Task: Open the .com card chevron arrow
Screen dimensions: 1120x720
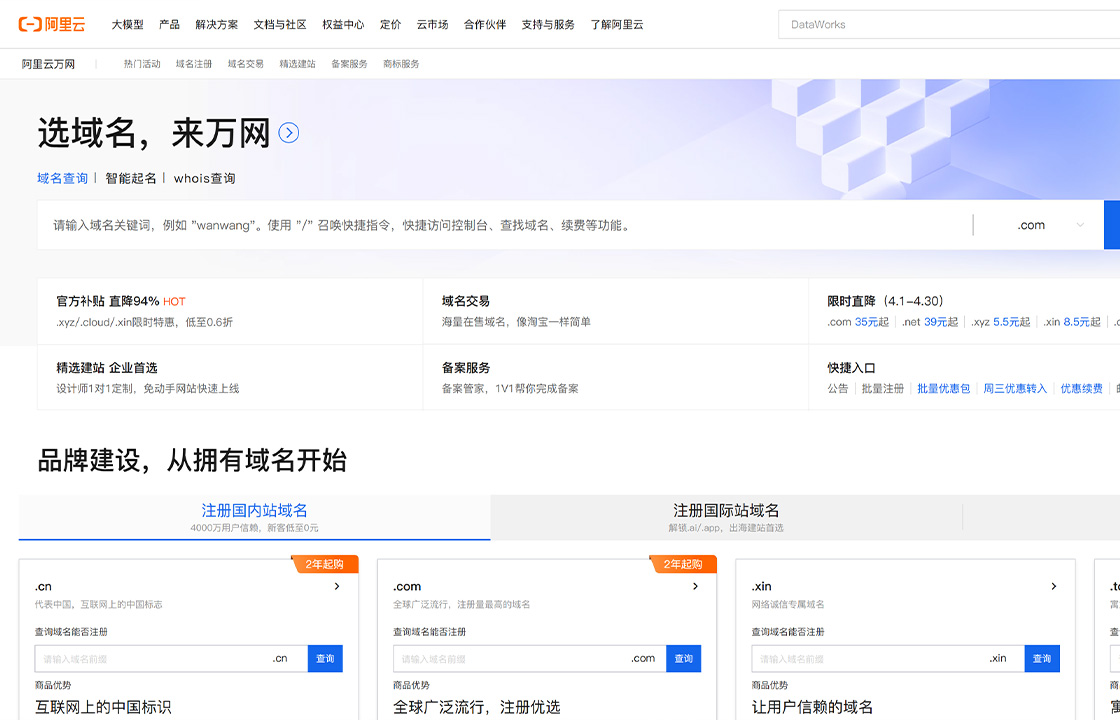Action: tap(695, 586)
